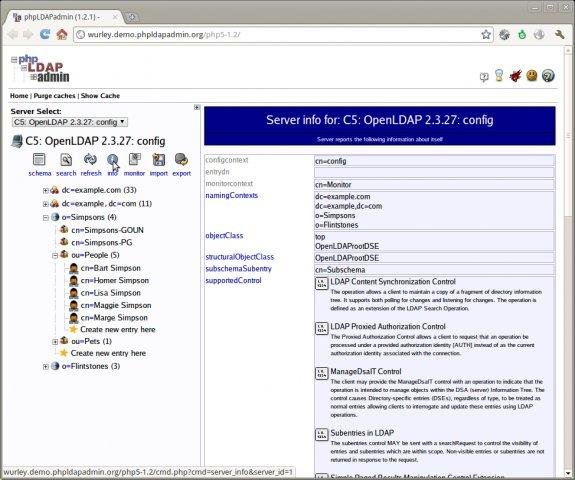Click the Home menu link
The width and height of the screenshot is (575, 480).
coord(19,96)
